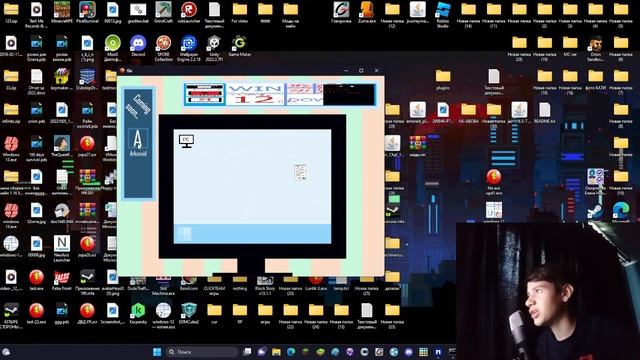The width and height of the screenshot is (640, 360).
Task: Open the red R launcher shortcut
Action: point(189,12)
